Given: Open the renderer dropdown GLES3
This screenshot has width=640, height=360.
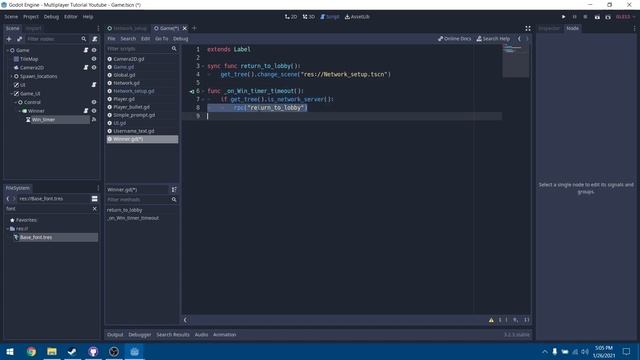Looking at the screenshot, I should pyautogui.click(x=625, y=17).
